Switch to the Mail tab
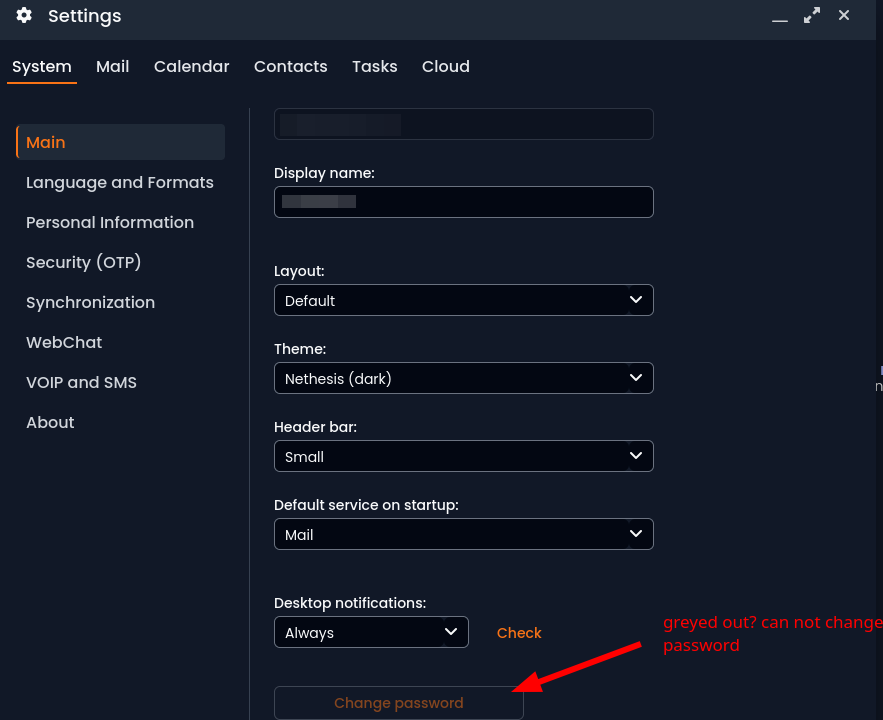Viewport: 883px width, 720px height. (112, 66)
